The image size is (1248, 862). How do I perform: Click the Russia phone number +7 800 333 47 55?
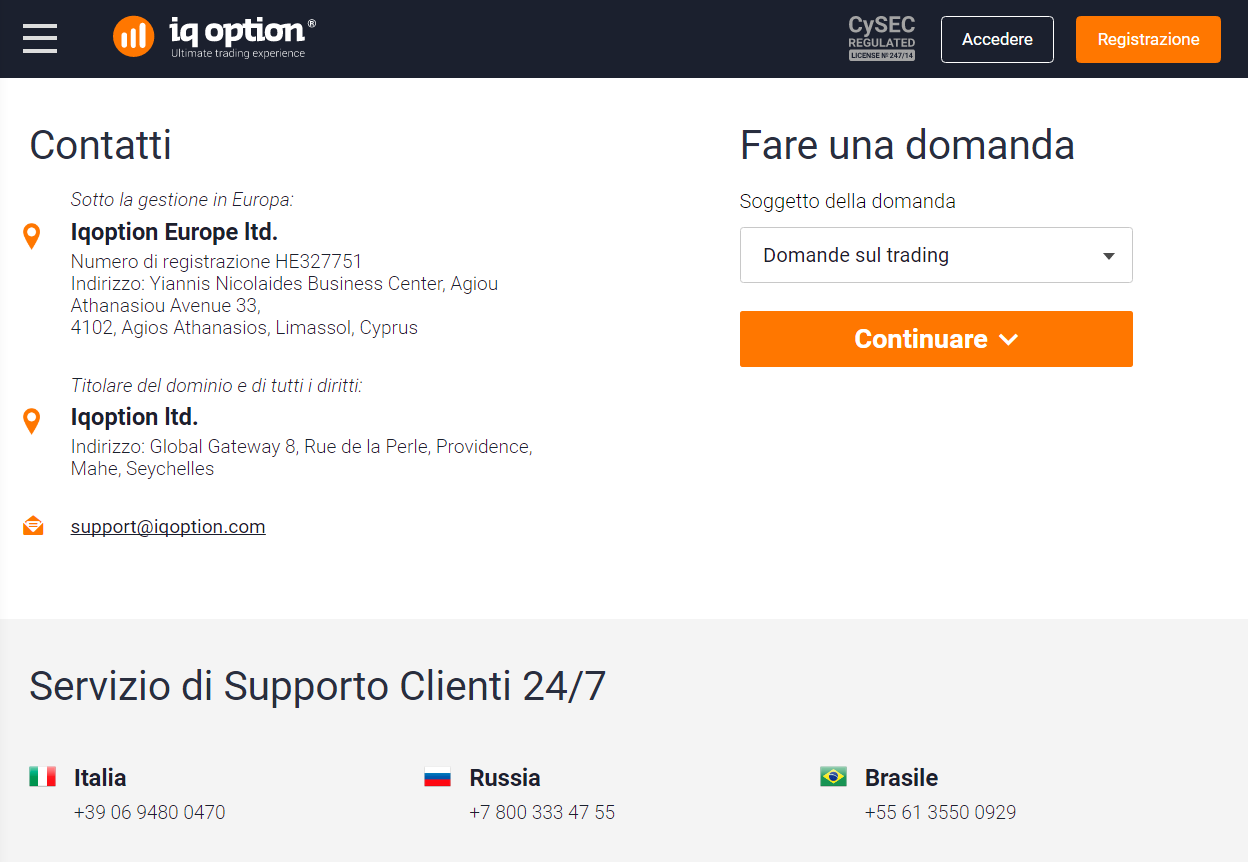[542, 812]
